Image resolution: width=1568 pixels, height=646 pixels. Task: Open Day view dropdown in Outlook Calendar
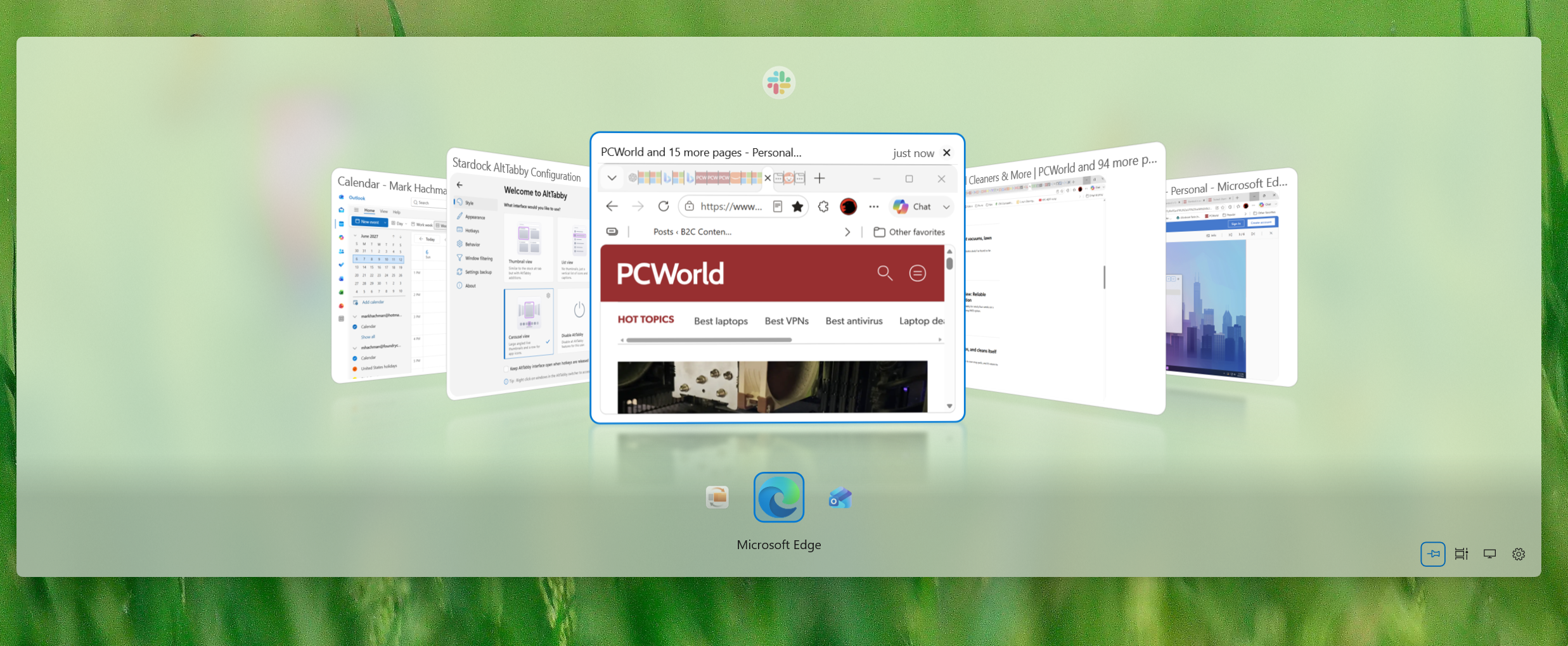point(398,224)
